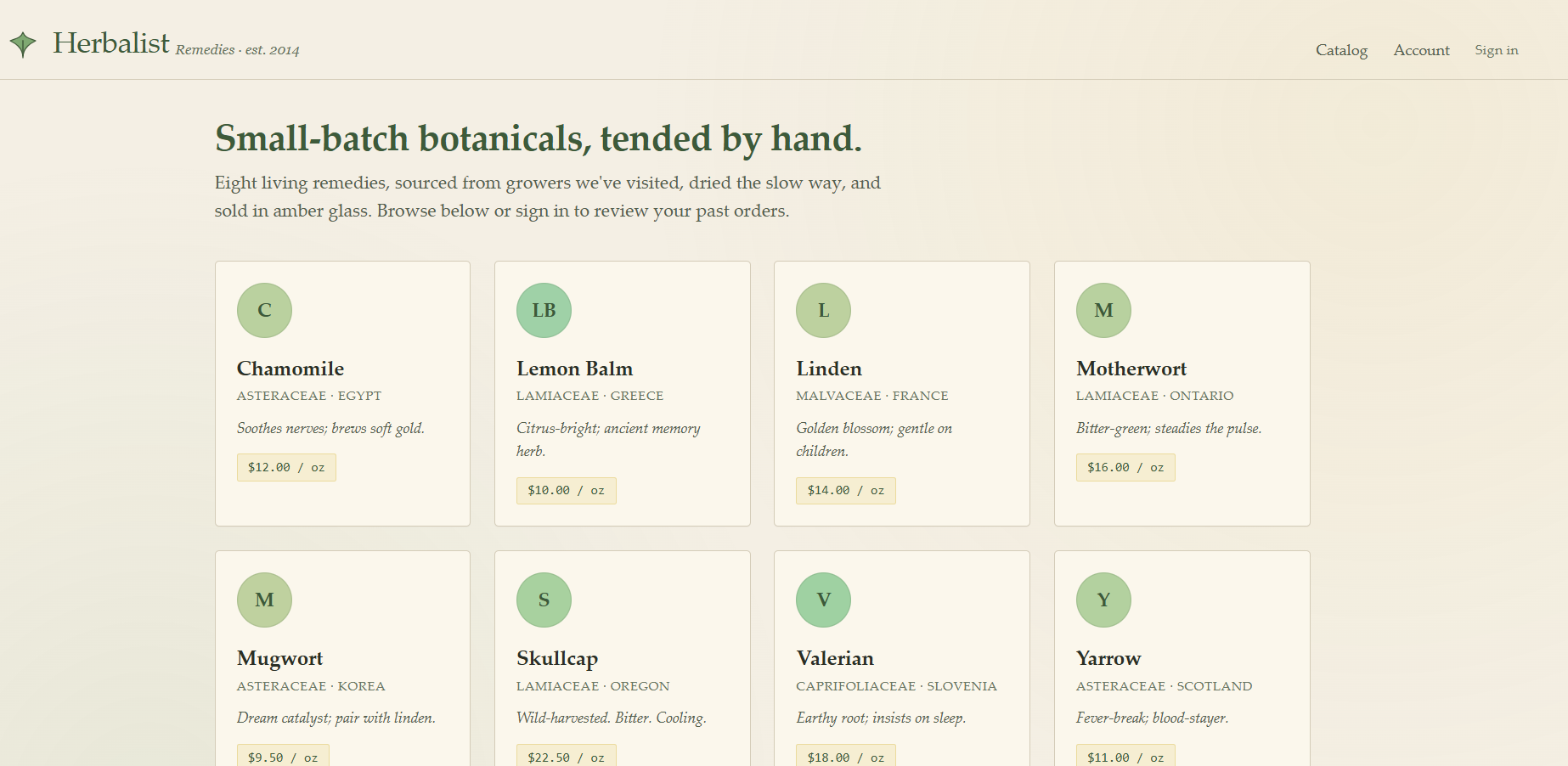Click the $14.00 per oz Linden price chip
This screenshot has height=766, width=1568.
(845, 490)
